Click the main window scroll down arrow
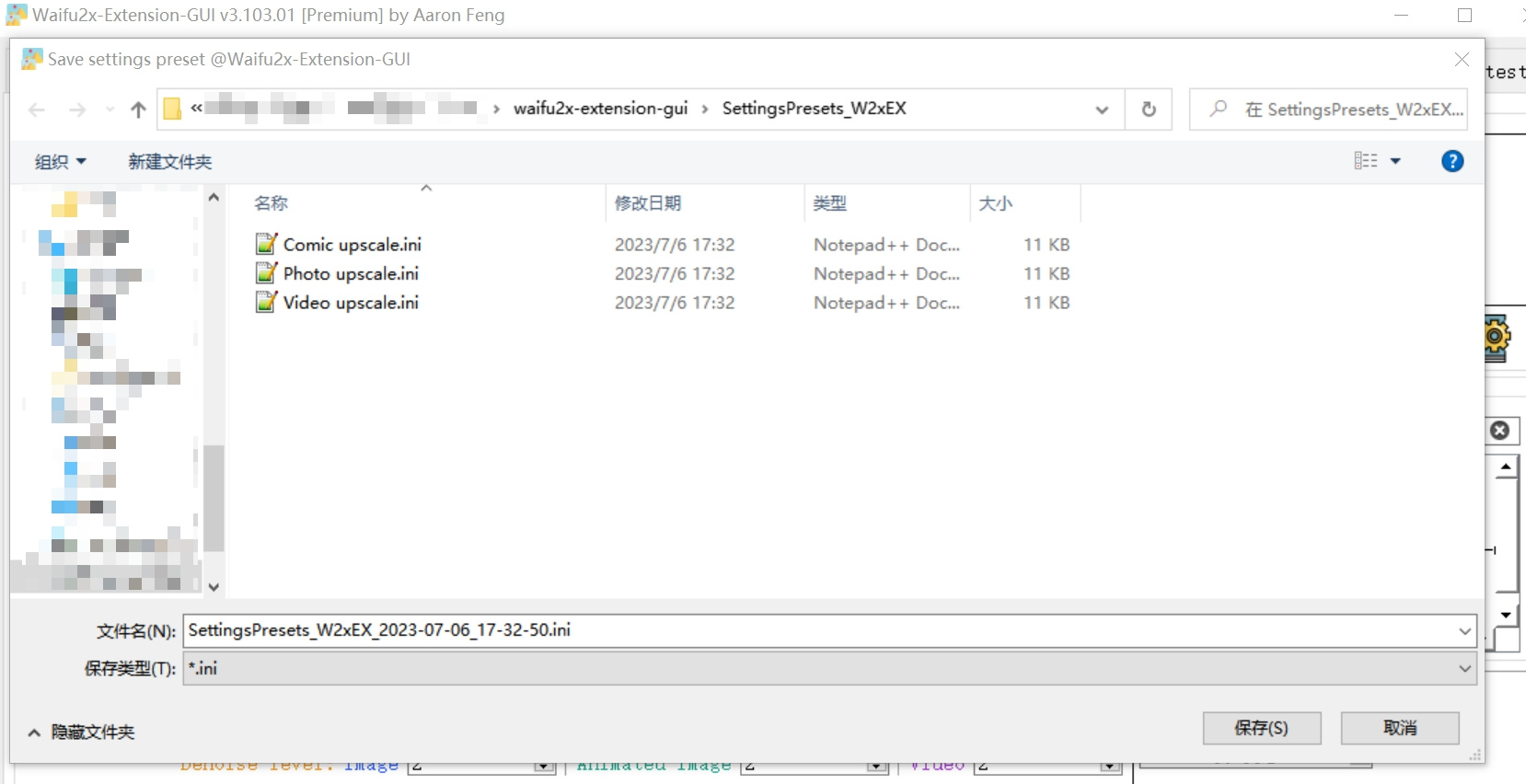The width and height of the screenshot is (1526, 784). click(x=1506, y=615)
